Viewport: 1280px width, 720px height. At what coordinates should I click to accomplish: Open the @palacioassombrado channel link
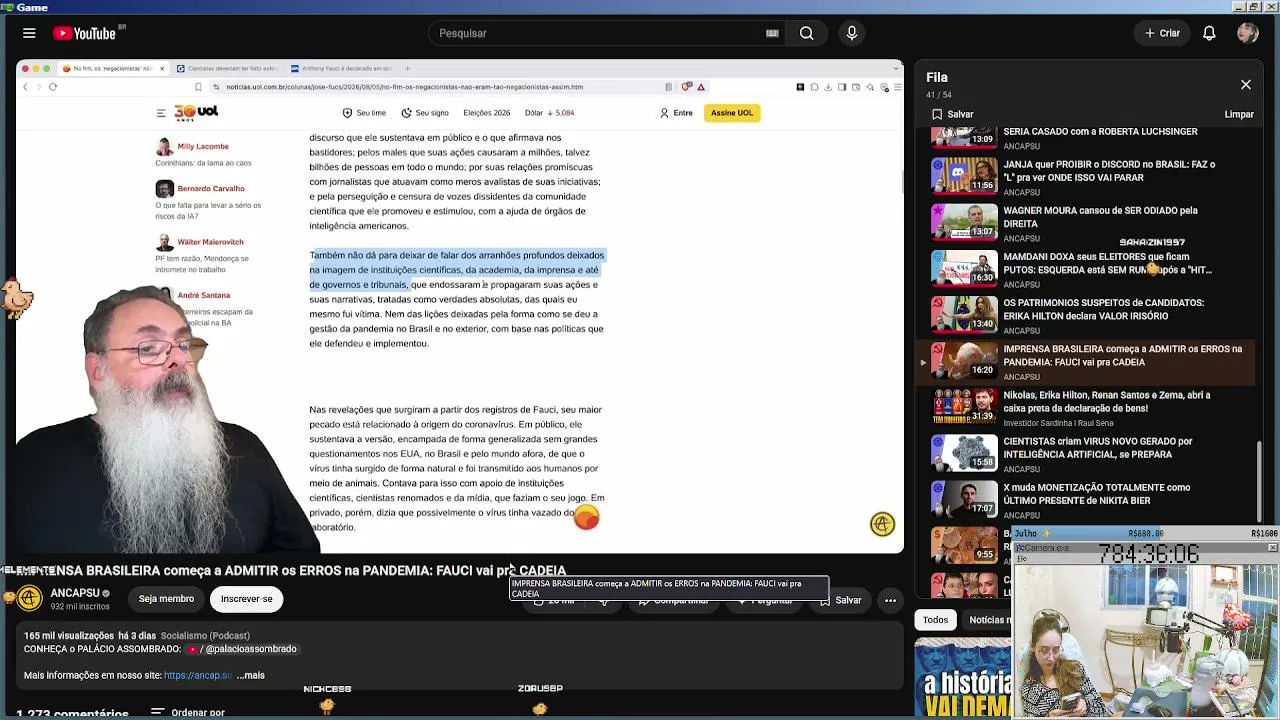tap(242, 649)
